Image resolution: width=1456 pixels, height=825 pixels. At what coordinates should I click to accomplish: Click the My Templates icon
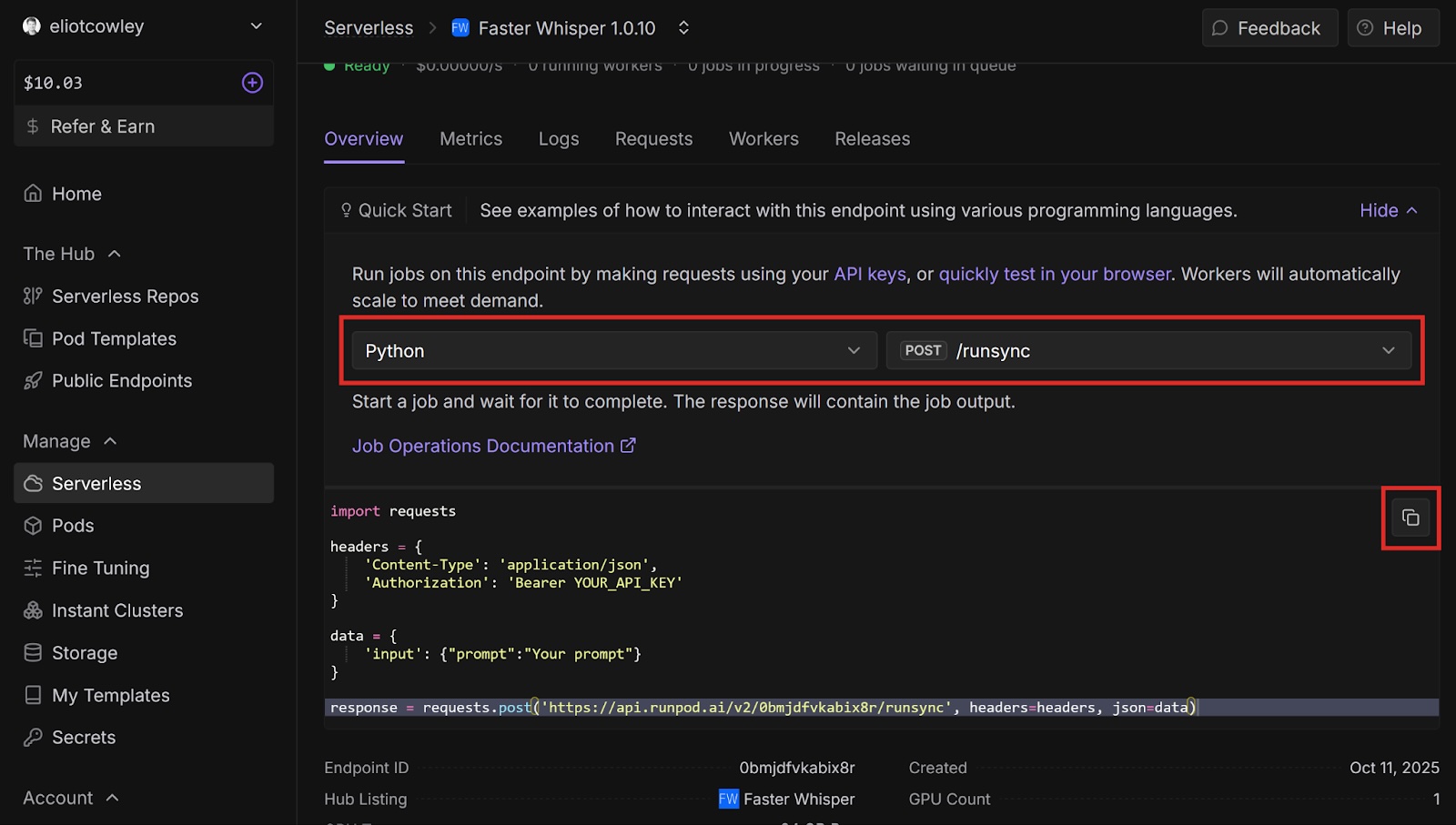33,695
